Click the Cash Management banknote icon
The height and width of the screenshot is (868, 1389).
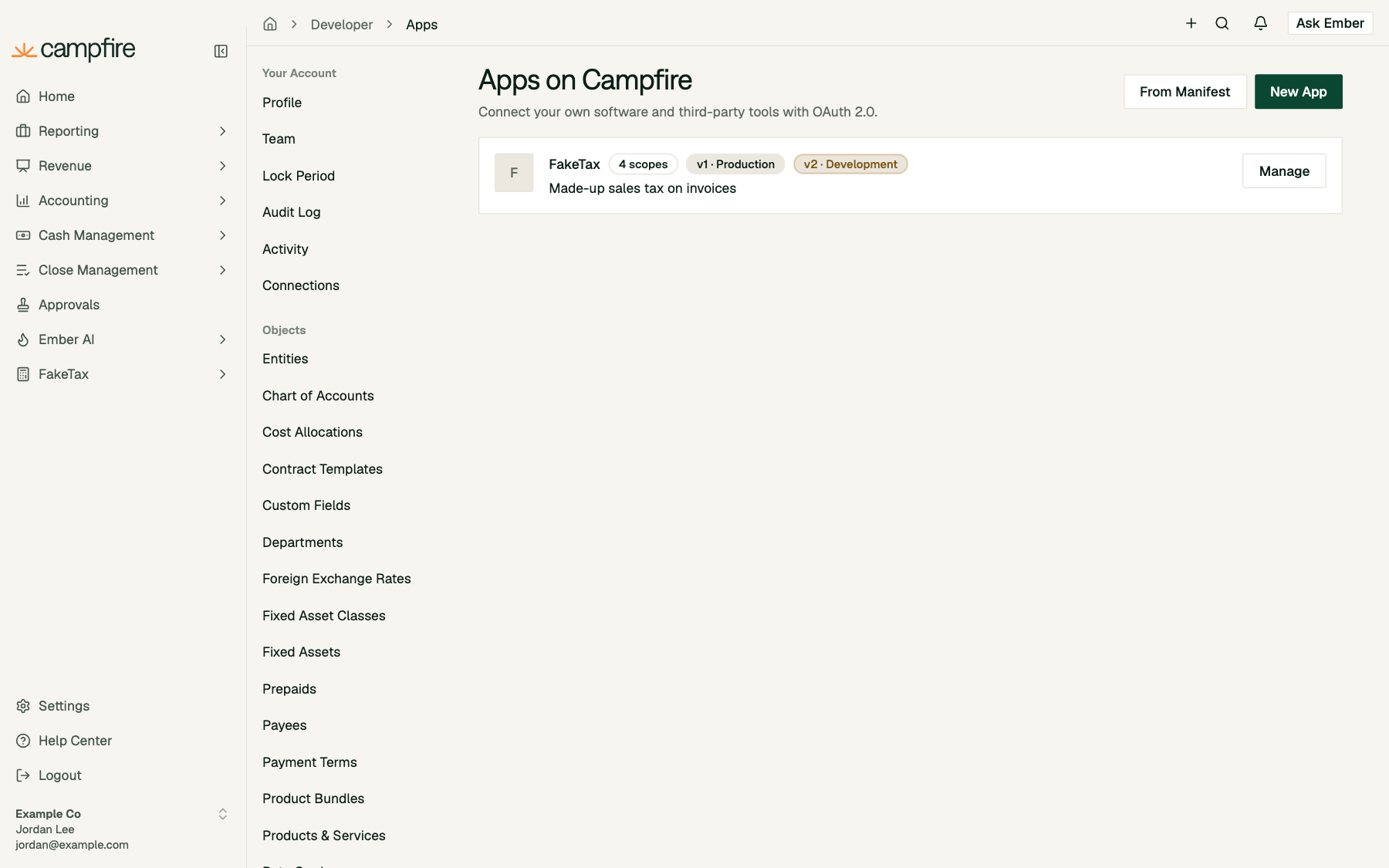(23, 235)
